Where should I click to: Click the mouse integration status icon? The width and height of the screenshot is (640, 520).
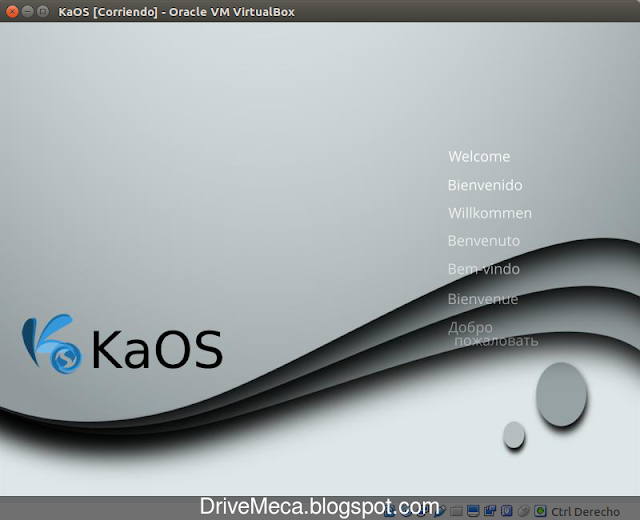[523, 511]
